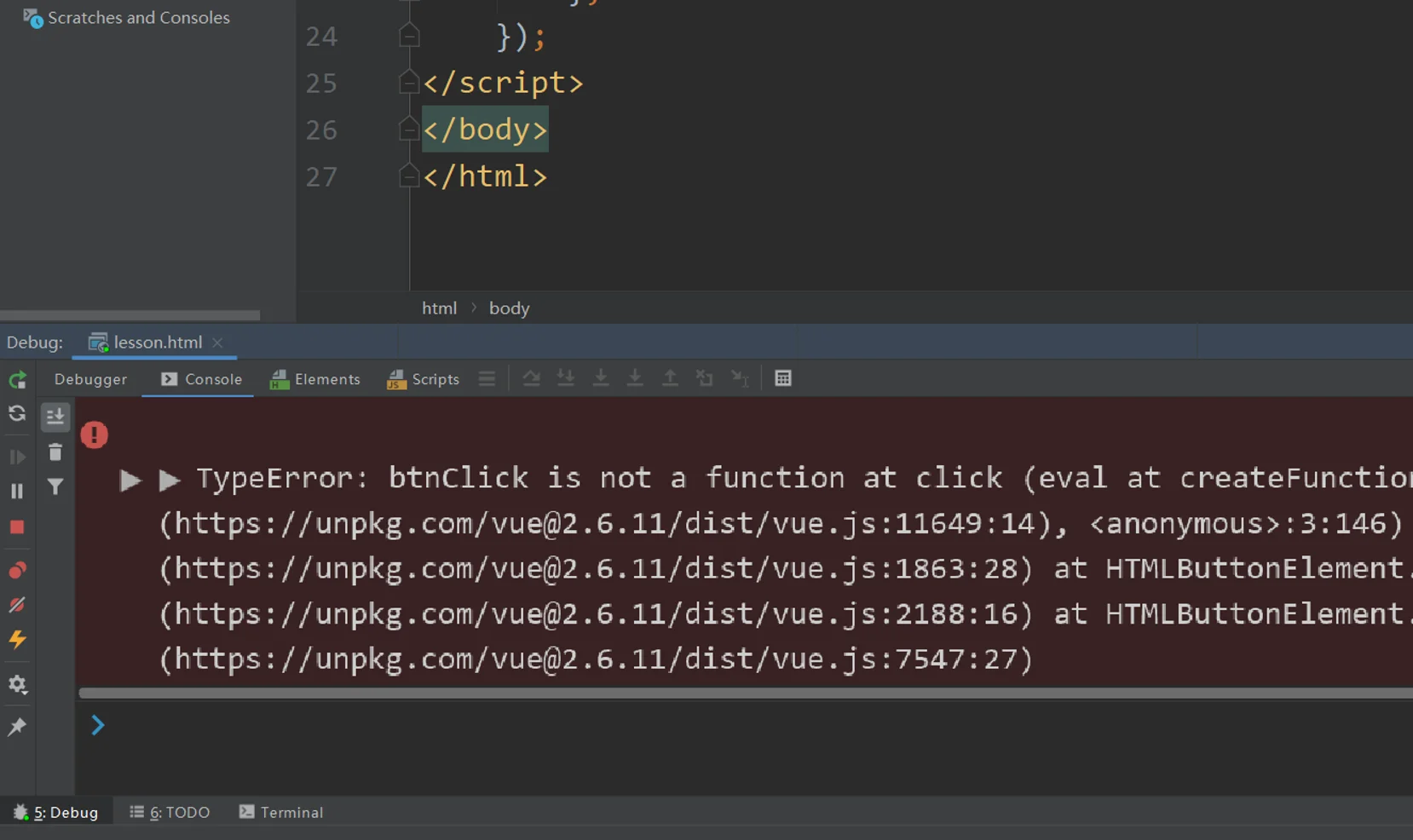Click line number 27 in gutter

click(x=321, y=177)
